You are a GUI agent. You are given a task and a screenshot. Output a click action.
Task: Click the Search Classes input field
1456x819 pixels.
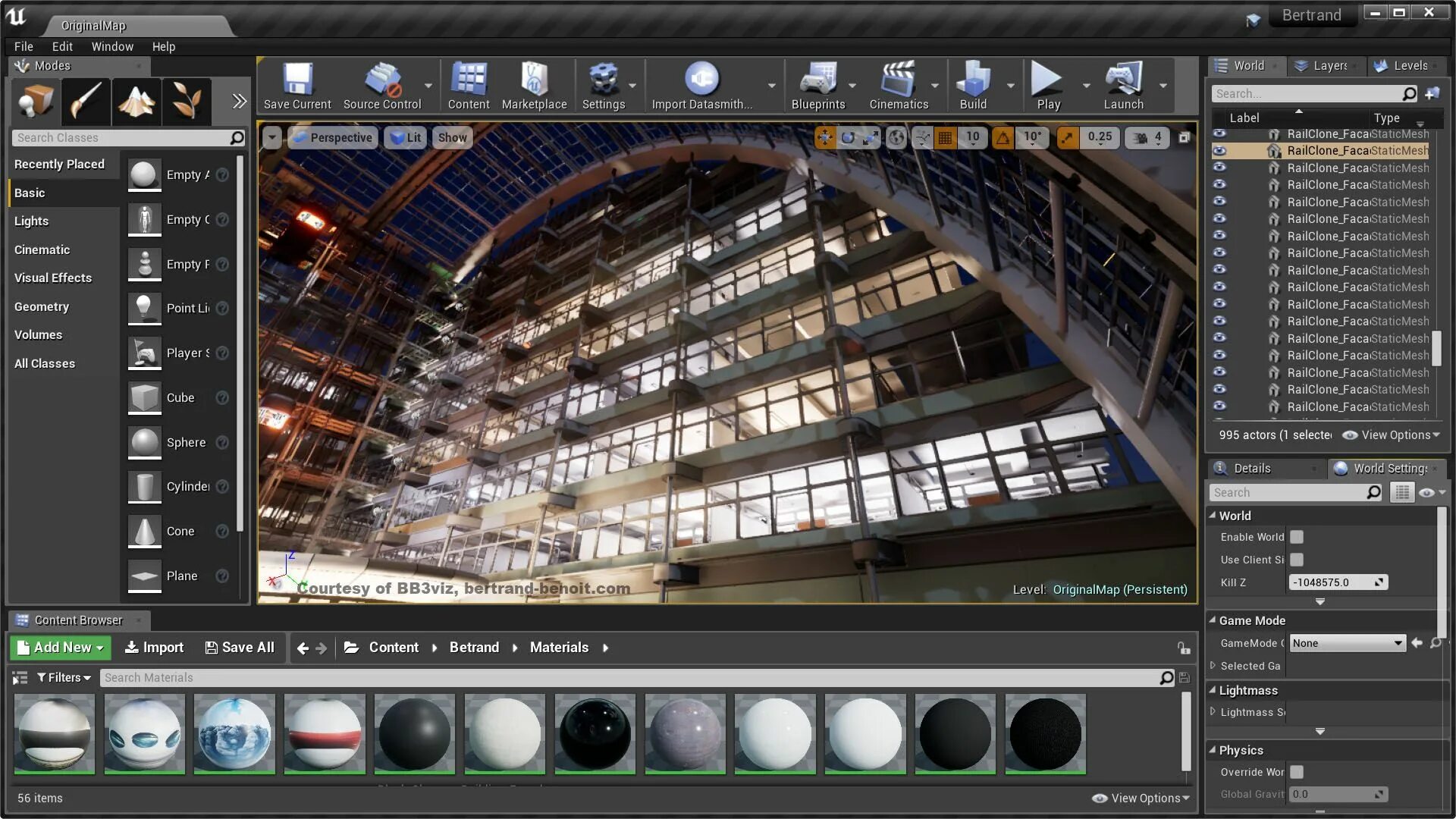tap(121, 138)
